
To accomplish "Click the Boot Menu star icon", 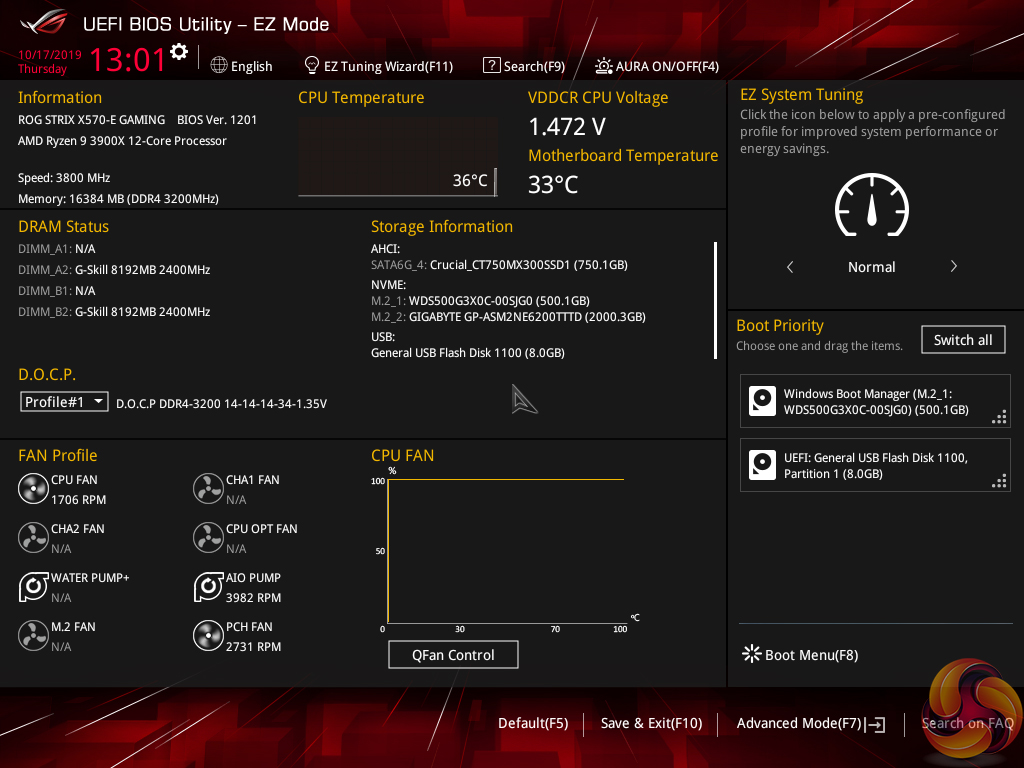I will click(x=752, y=654).
